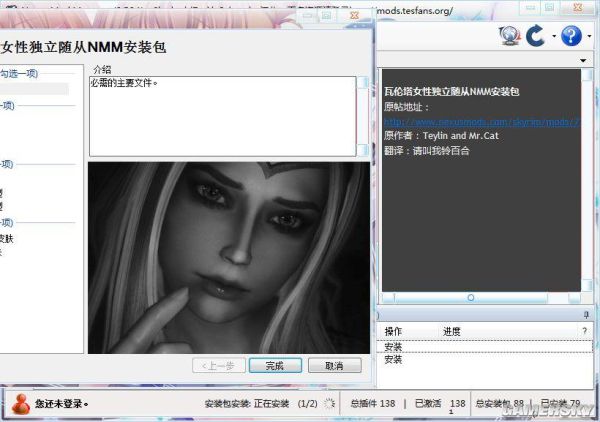
Task: Click the 正在安装 (1/2) status text
Action: pos(285,404)
